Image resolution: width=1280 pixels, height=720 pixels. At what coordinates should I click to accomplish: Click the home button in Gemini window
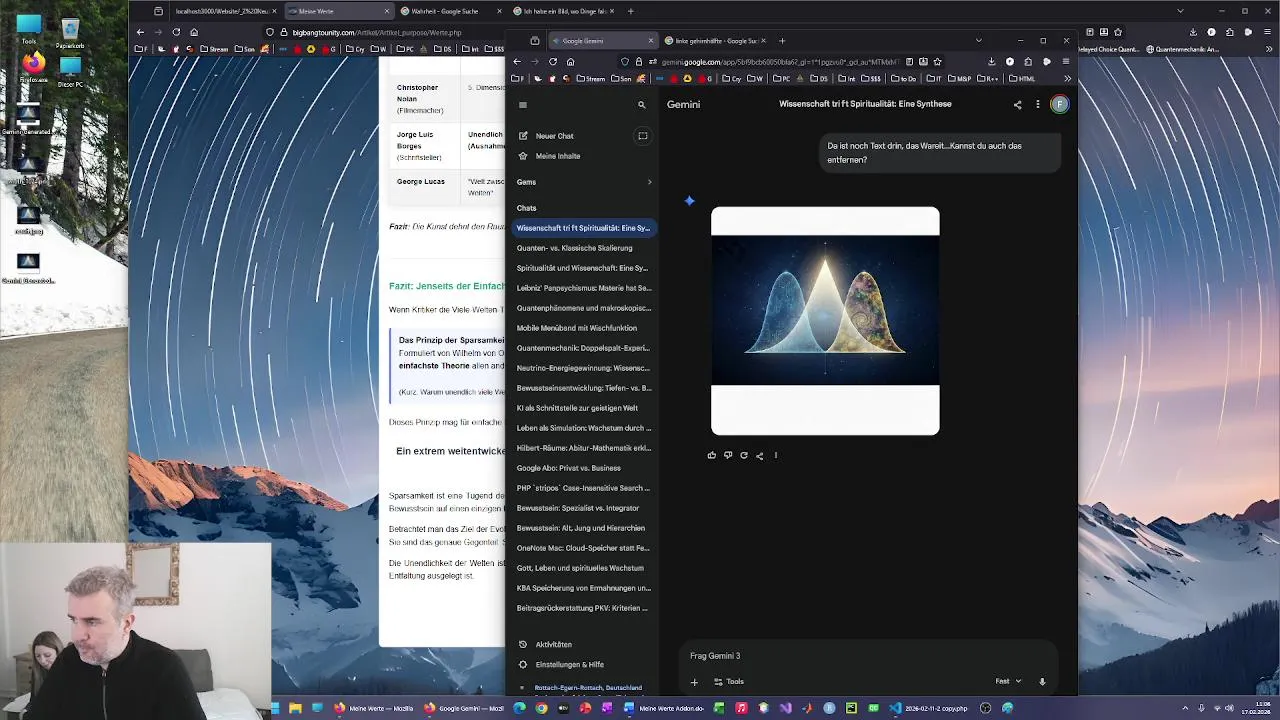pos(570,61)
